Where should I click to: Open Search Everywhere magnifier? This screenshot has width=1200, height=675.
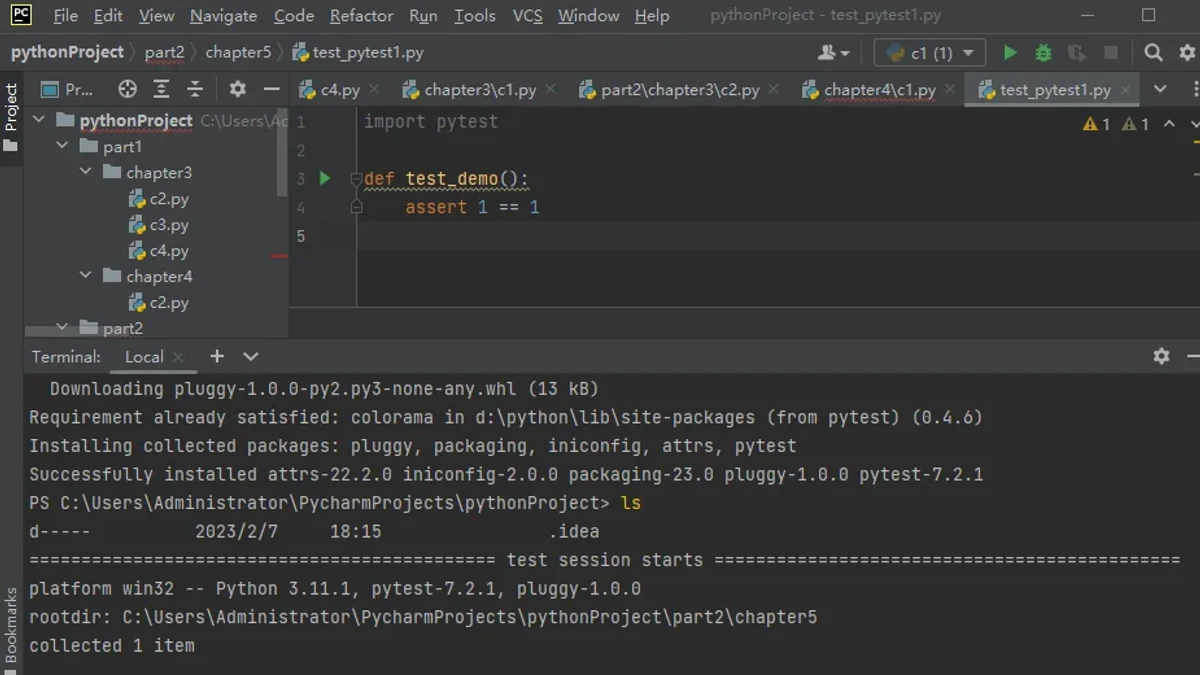1153,53
